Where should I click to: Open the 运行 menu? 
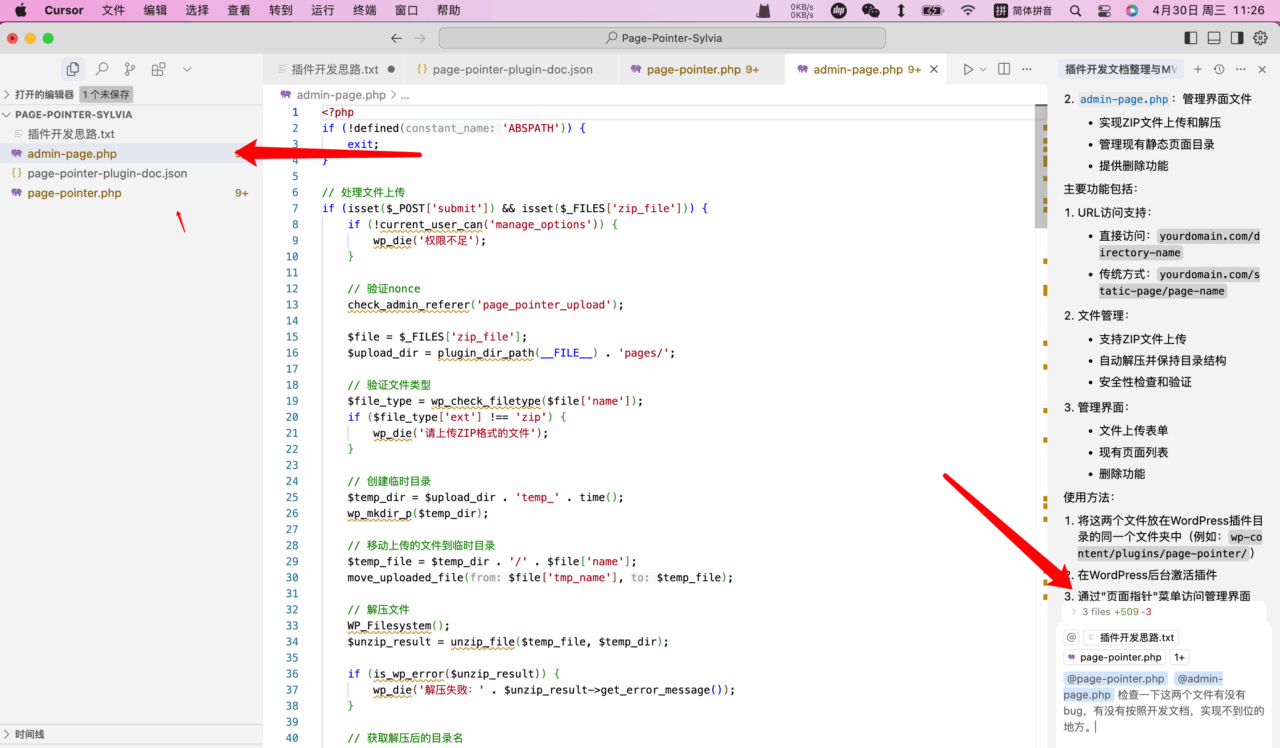(x=323, y=10)
